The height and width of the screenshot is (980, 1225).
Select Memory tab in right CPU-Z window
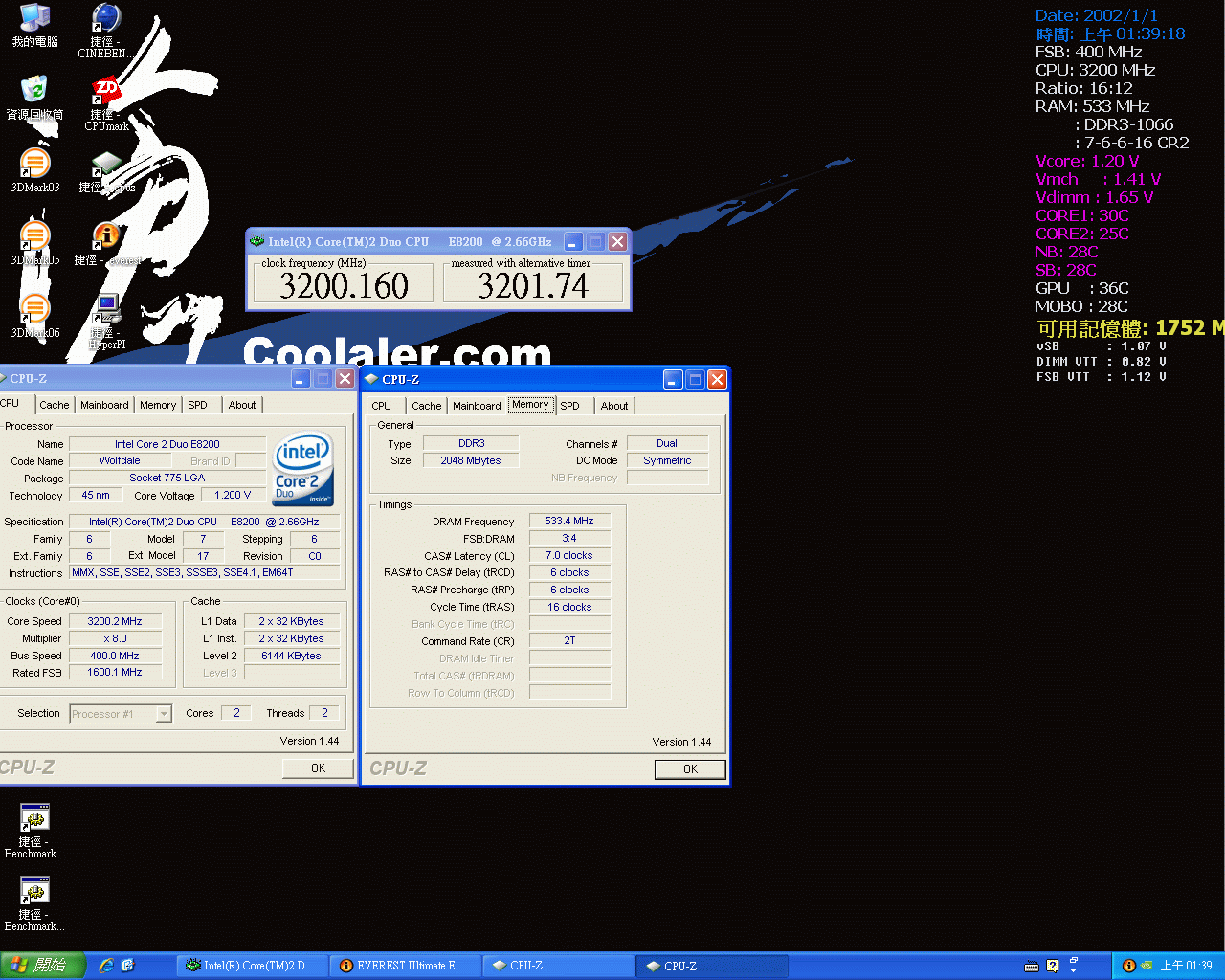pos(530,405)
